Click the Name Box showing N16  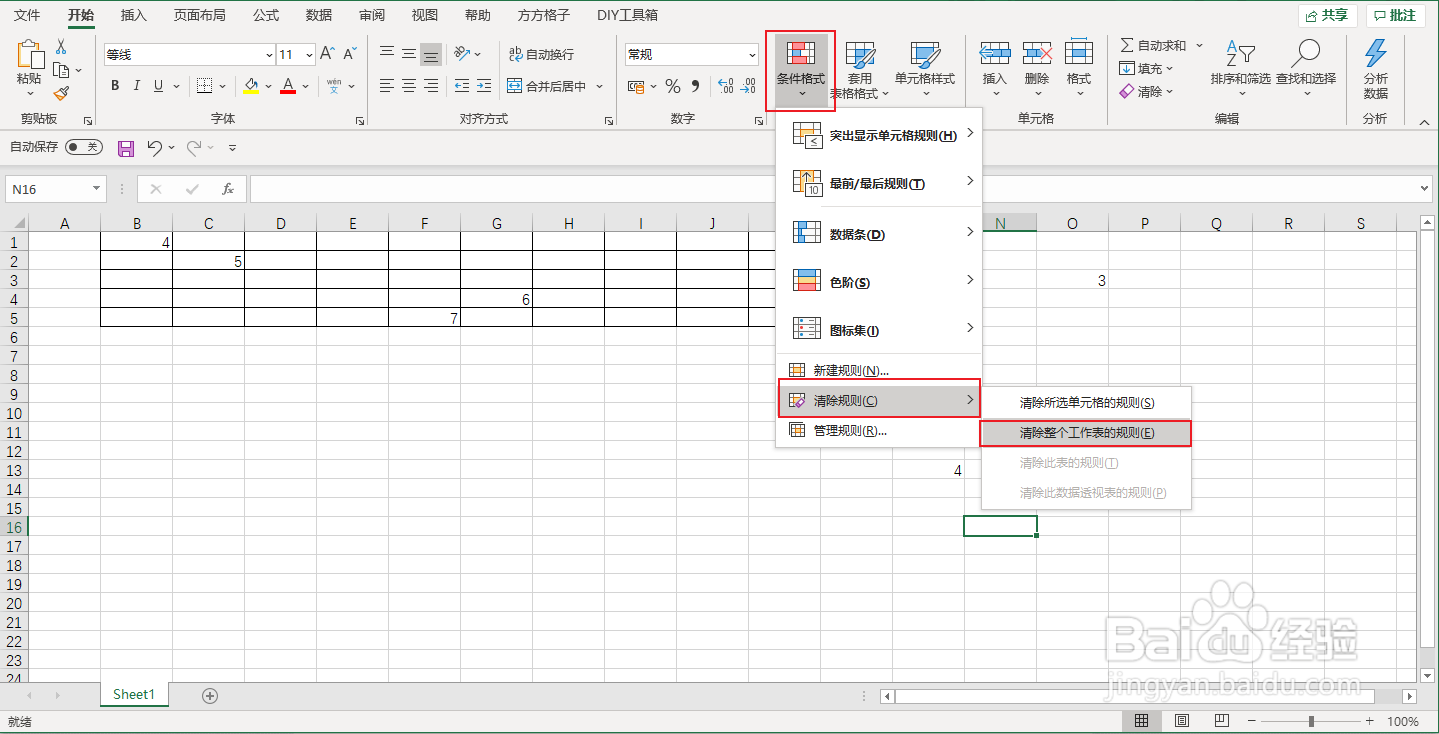pos(48,188)
